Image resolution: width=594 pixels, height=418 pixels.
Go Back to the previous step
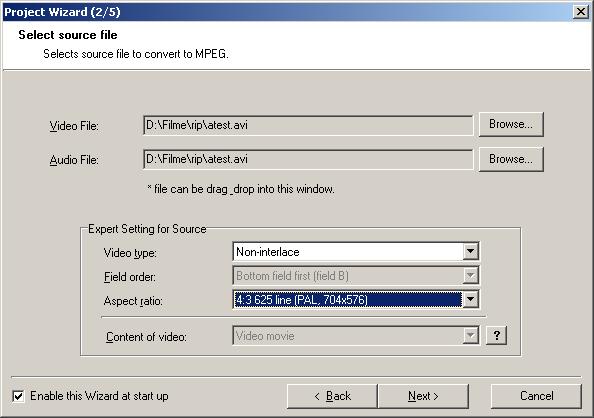point(332,396)
